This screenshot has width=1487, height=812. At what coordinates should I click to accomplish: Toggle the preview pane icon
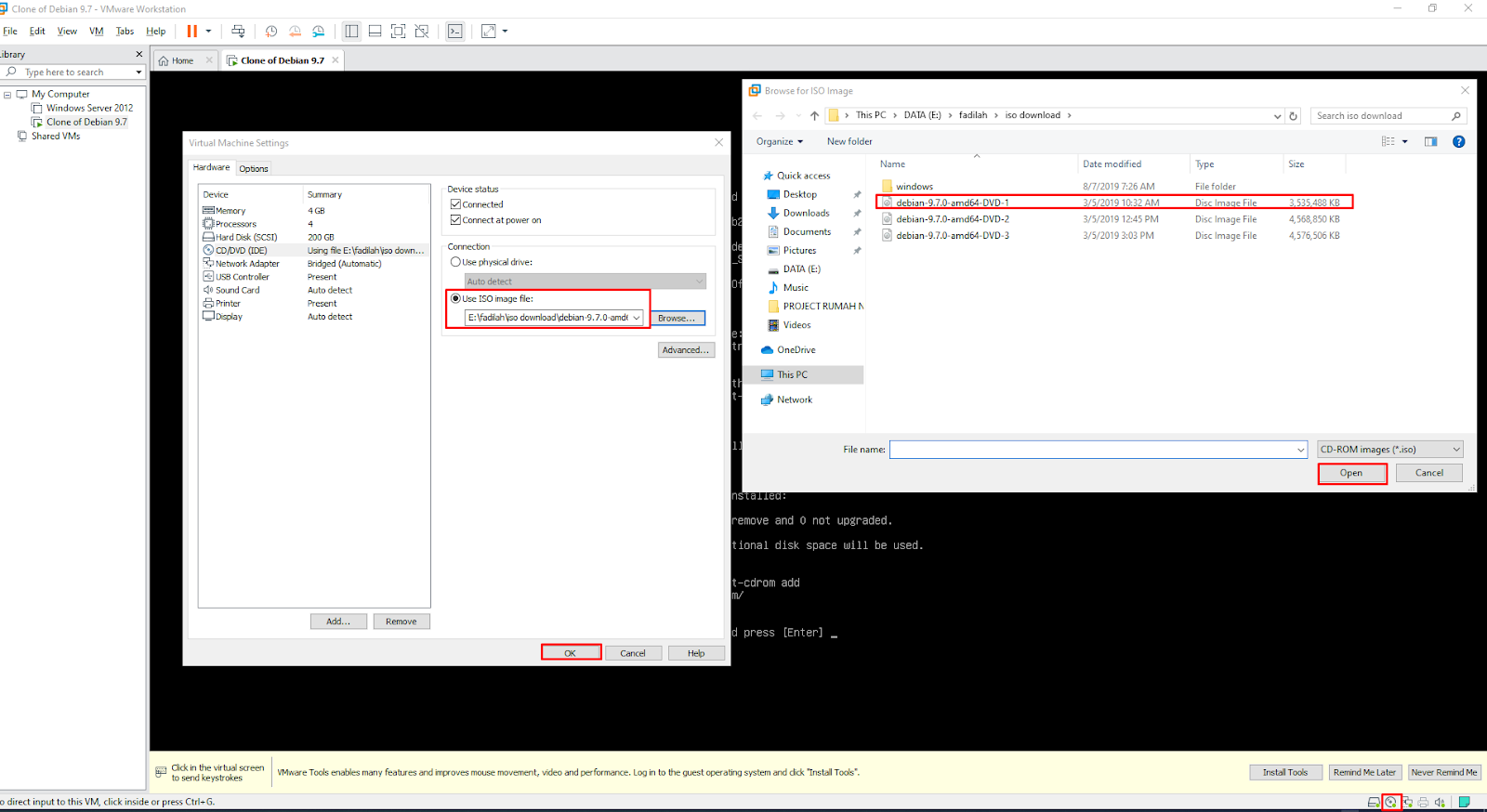(1431, 141)
